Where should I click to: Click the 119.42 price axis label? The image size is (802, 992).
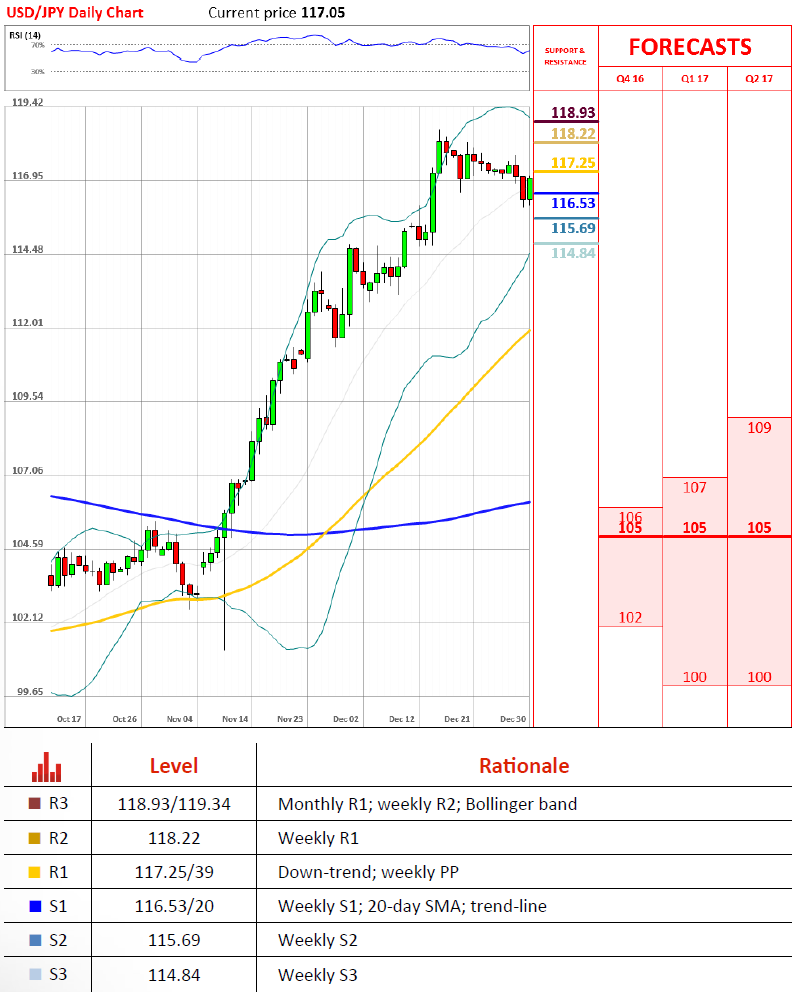coord(27,102)
